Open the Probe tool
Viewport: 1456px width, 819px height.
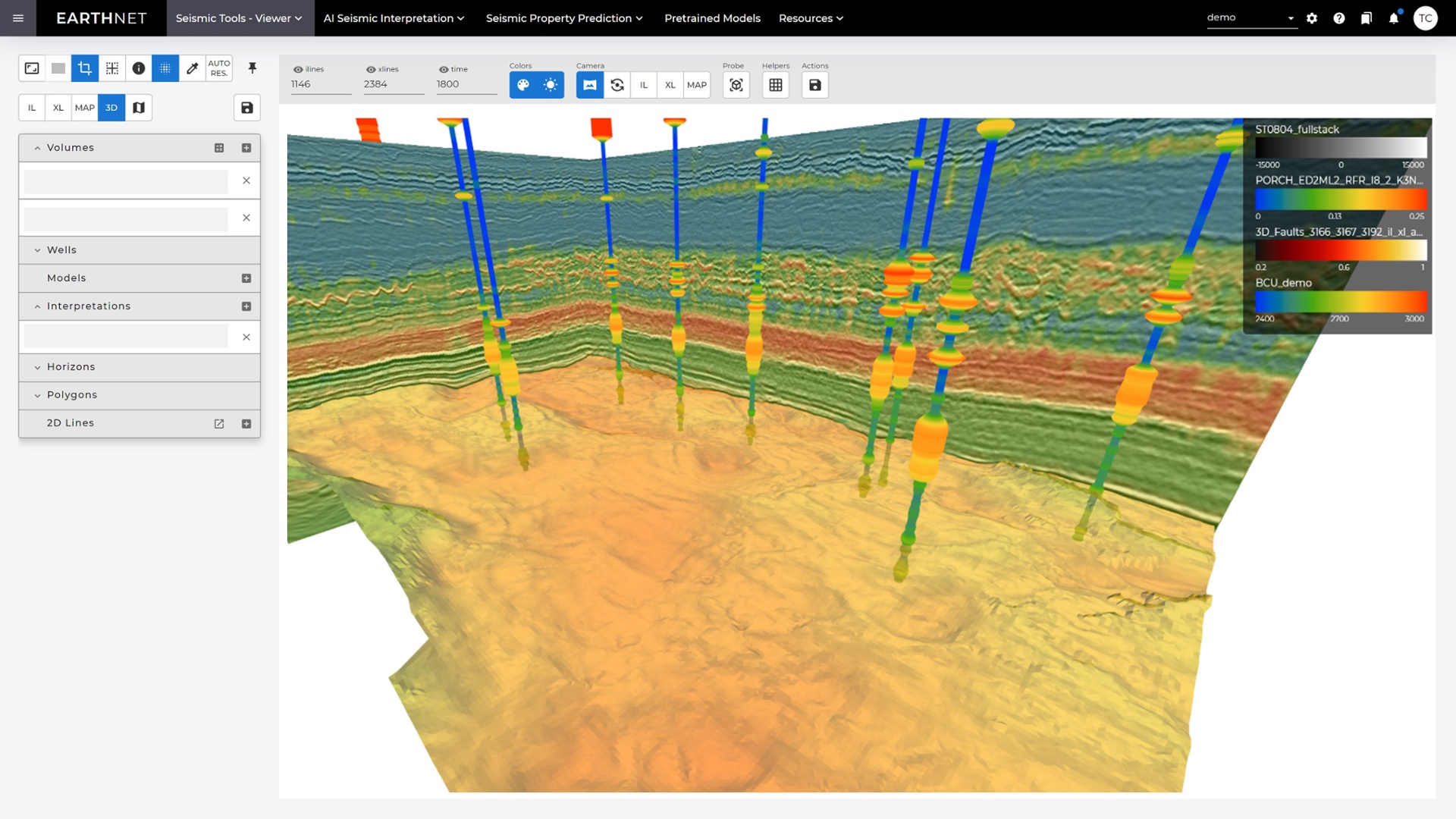[x=735, y=85]
